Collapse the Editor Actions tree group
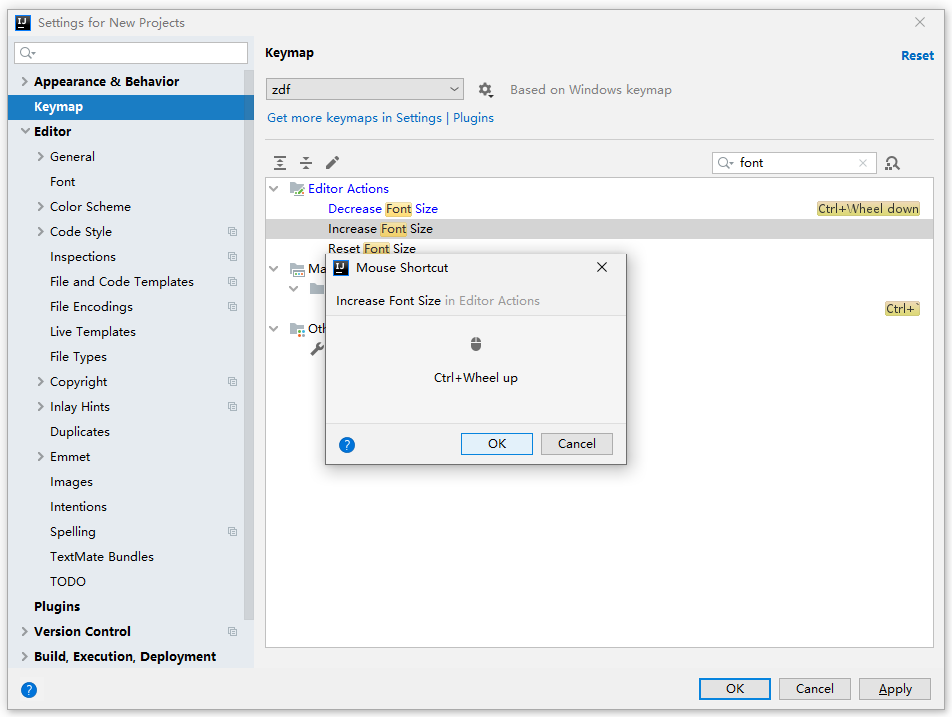The width and height of the screenshot is (952, 717). 274,189
